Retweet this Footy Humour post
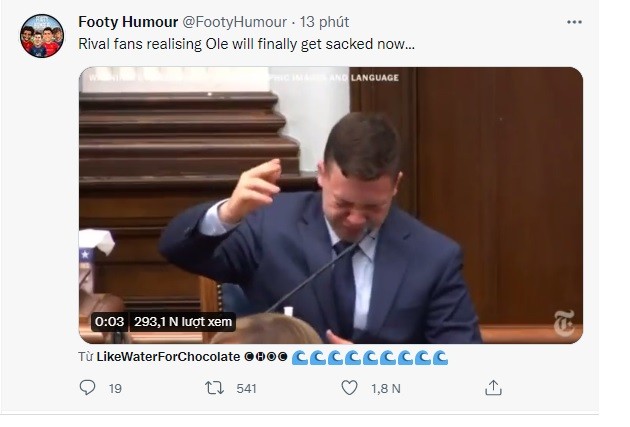This screenshot has width=630, height=427. click(212, 388)
